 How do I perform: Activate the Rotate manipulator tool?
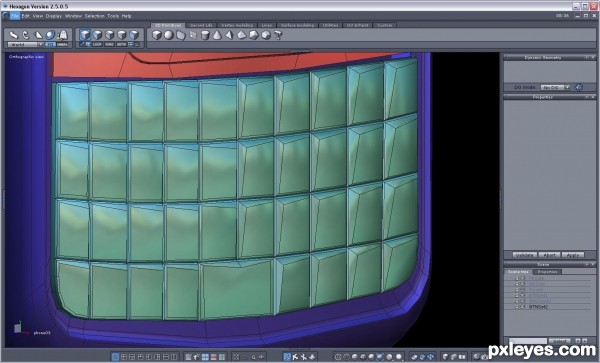pyautogui.click(x=26, y=35)
